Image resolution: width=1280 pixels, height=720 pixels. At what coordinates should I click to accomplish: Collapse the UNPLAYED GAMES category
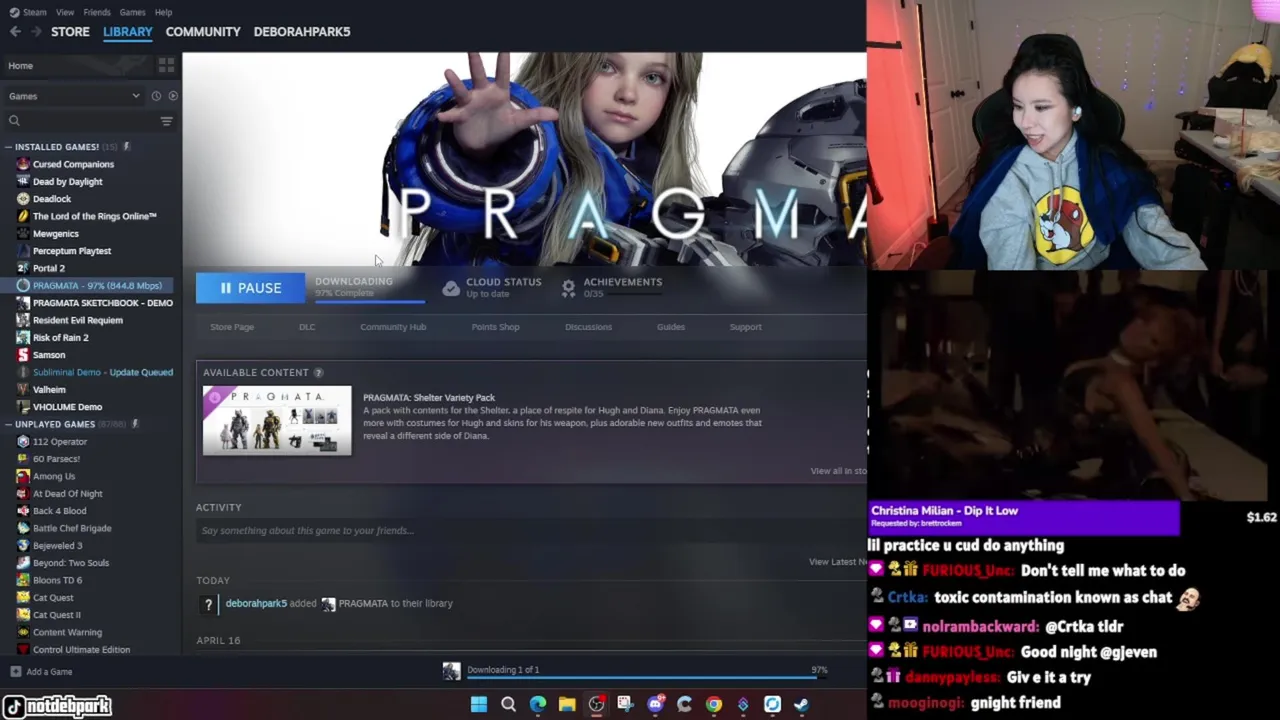coord(9,424)
